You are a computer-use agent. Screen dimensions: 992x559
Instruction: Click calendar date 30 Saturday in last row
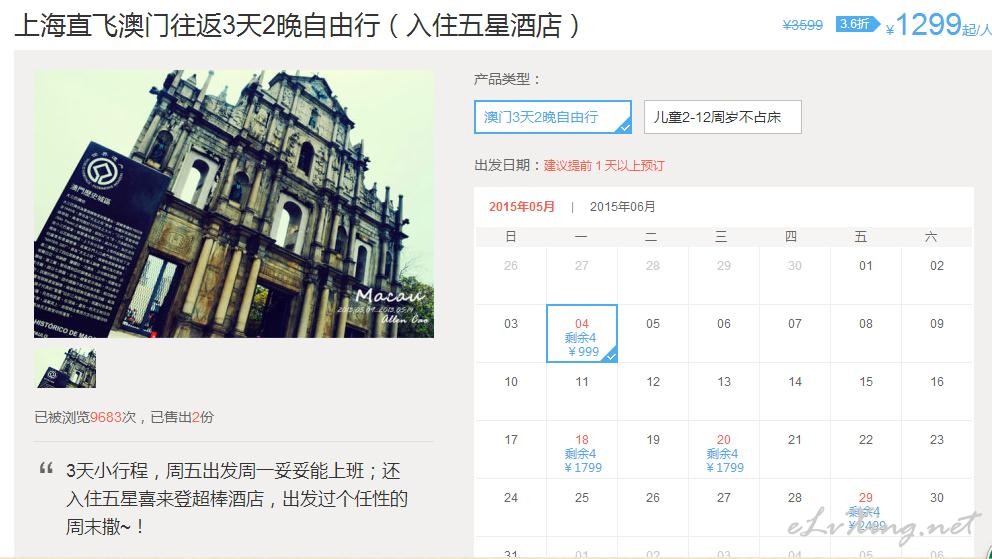coord(937,498)
